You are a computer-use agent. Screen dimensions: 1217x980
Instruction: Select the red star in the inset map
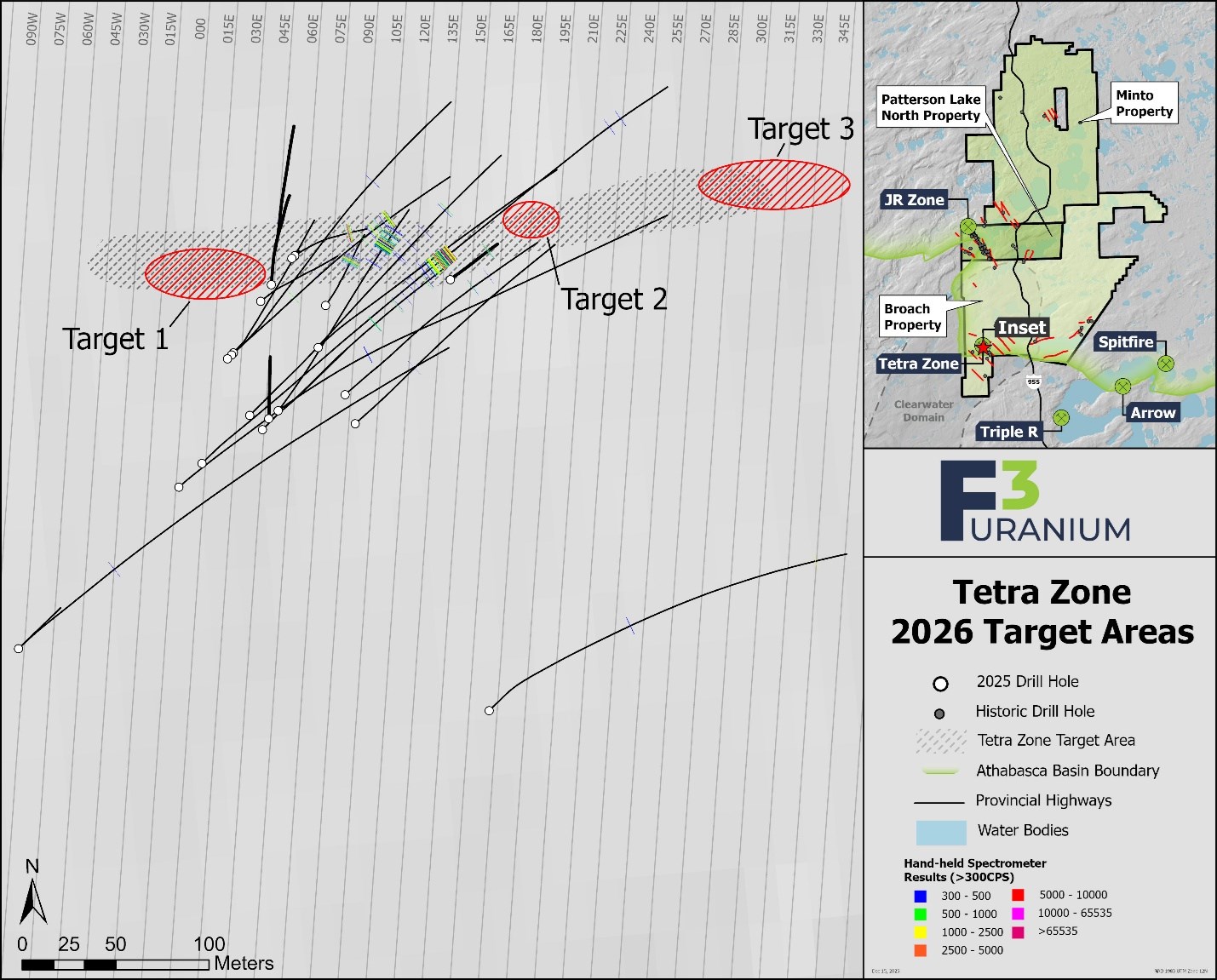pos(983,347)
